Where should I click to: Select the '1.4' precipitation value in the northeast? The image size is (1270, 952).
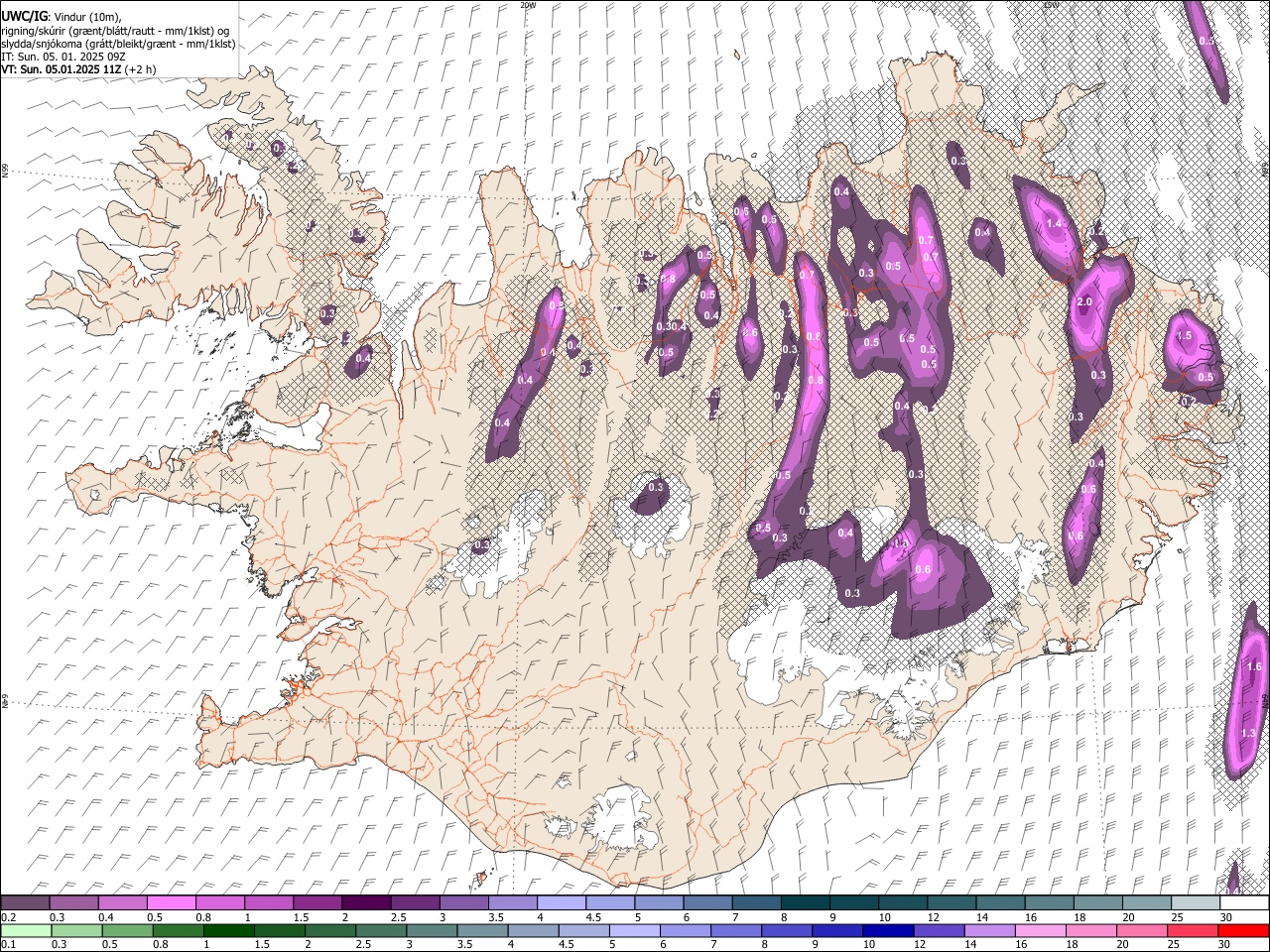tap(1054, 224)
